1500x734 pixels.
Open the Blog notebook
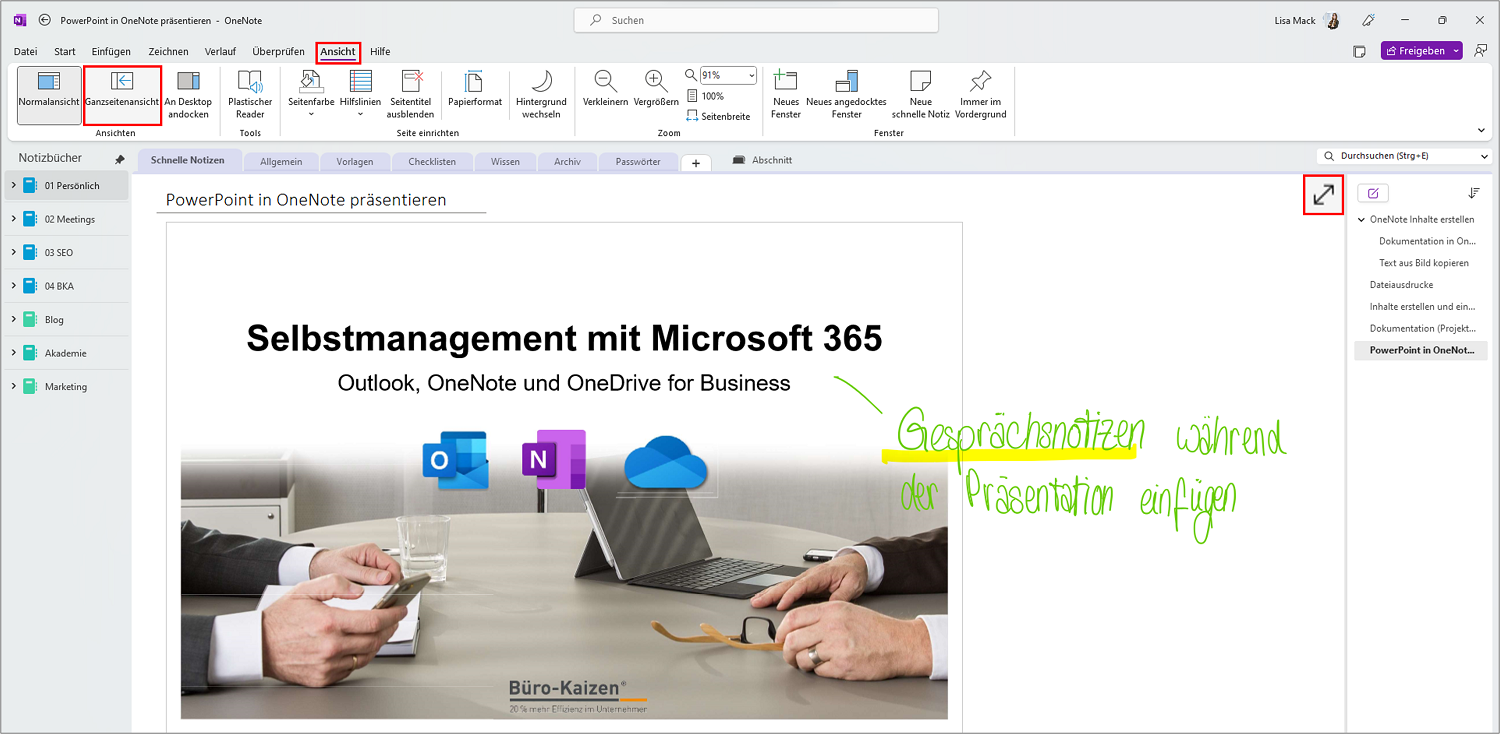coord(66,320)
